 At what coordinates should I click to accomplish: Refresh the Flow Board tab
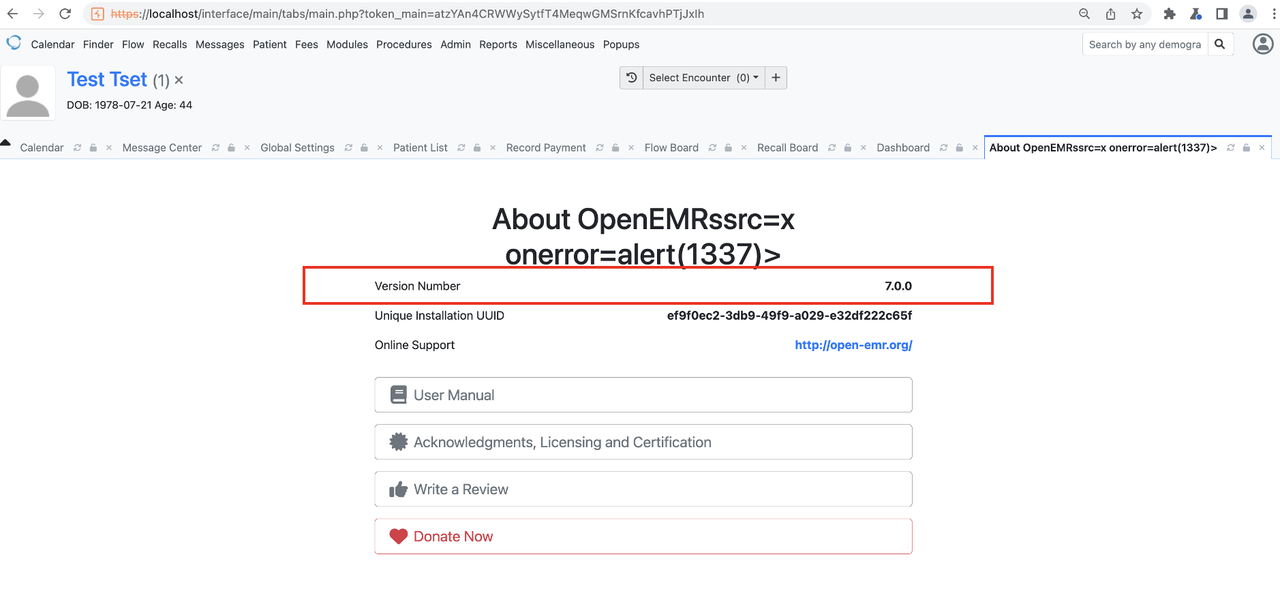pyautogui.click(x=713, y=148)
